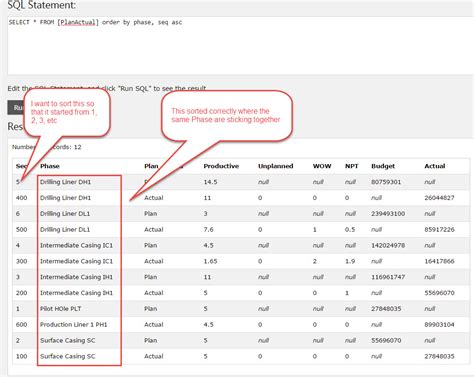
Task: Click budget value 239493100
Action: (x=388, y=214)
